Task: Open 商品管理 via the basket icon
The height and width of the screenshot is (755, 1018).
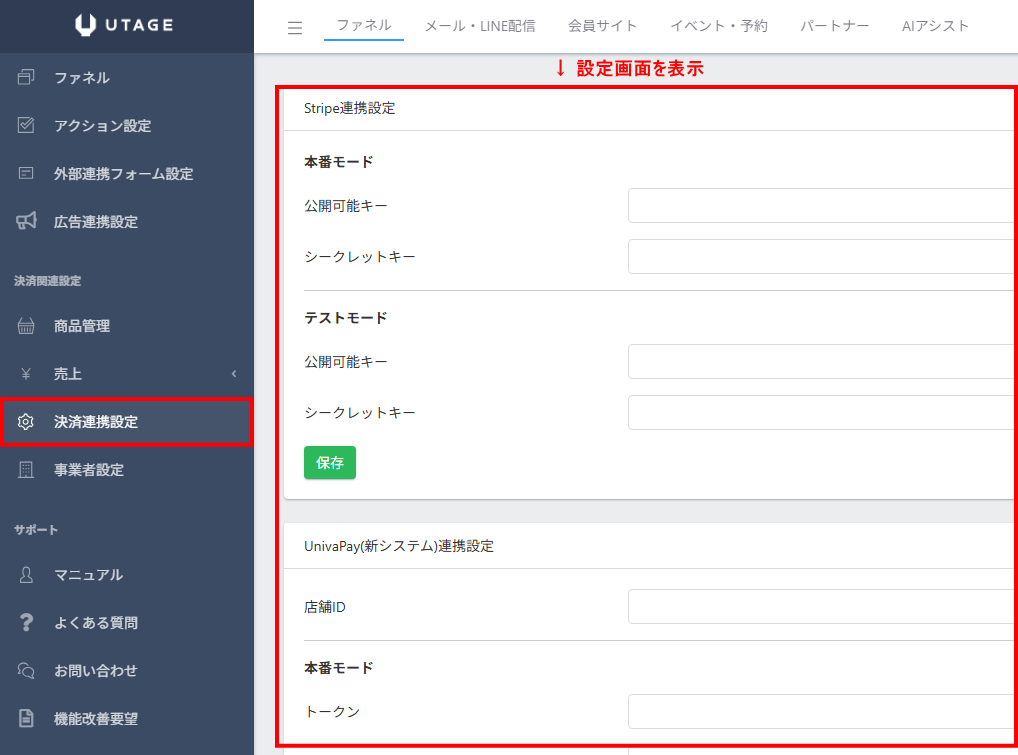Action: point(27,326)
